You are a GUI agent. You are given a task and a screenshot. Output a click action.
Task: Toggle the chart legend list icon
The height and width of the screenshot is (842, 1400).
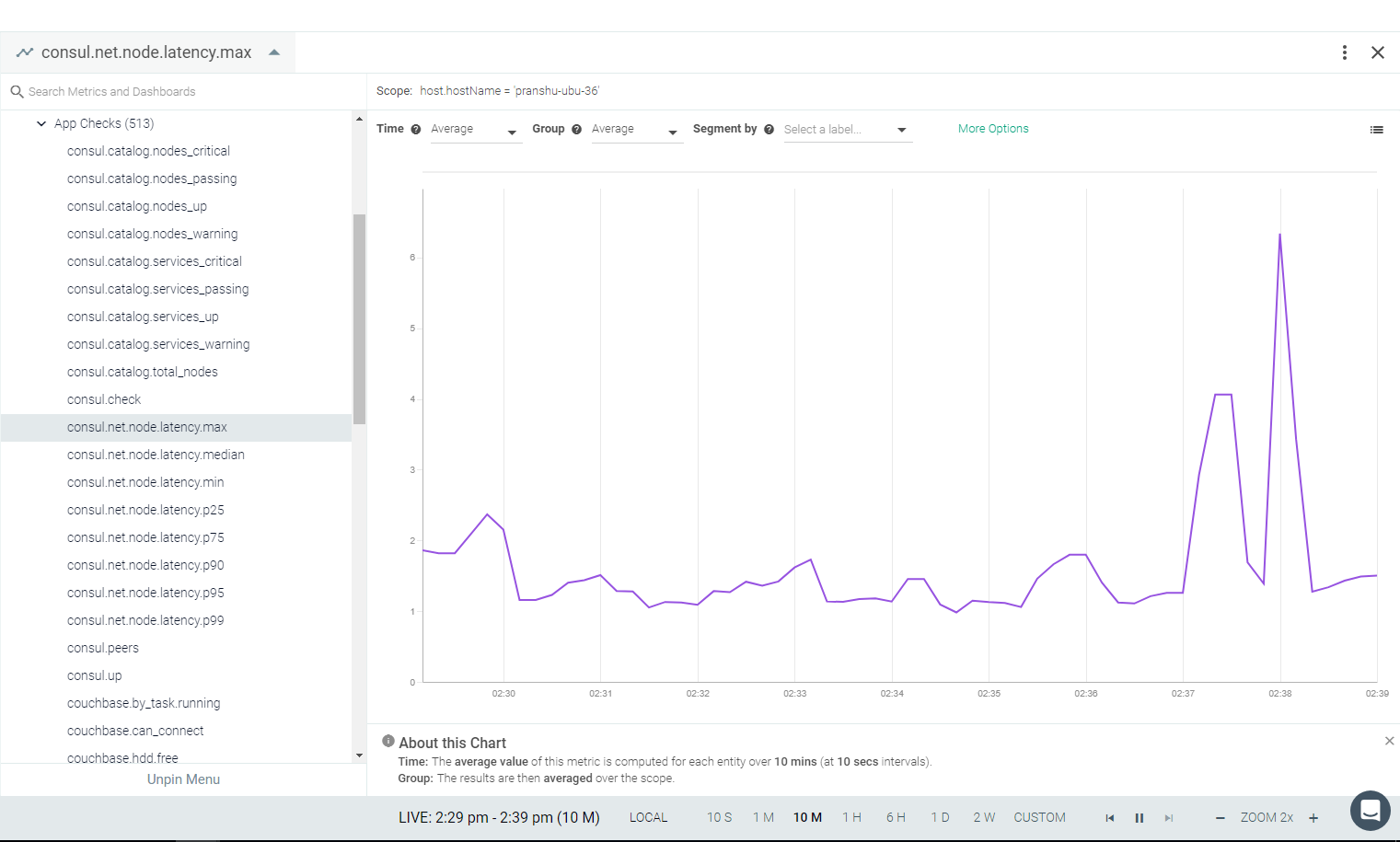pyautogui.click(x=1377, y=130)
